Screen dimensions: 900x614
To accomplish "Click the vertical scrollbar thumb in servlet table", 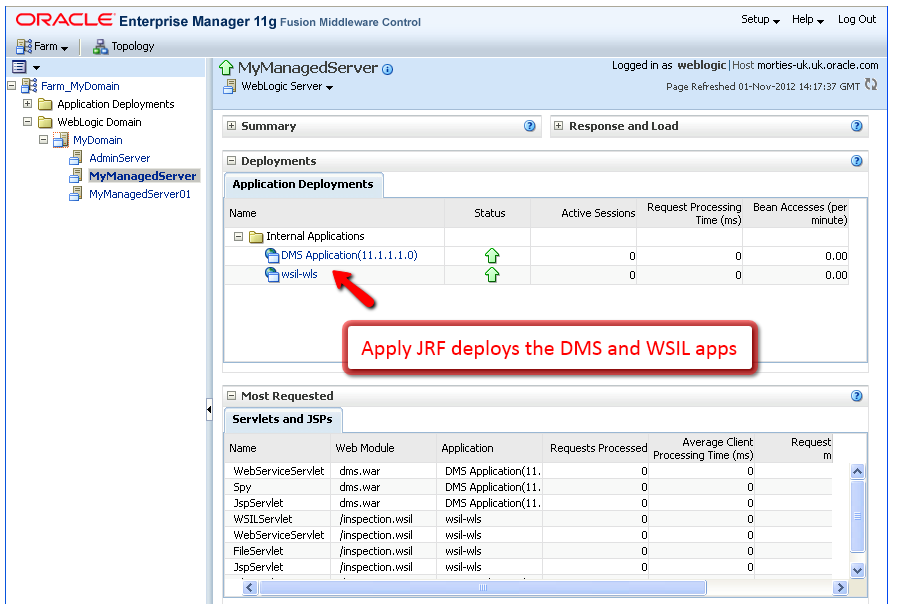I will (857, 516).
